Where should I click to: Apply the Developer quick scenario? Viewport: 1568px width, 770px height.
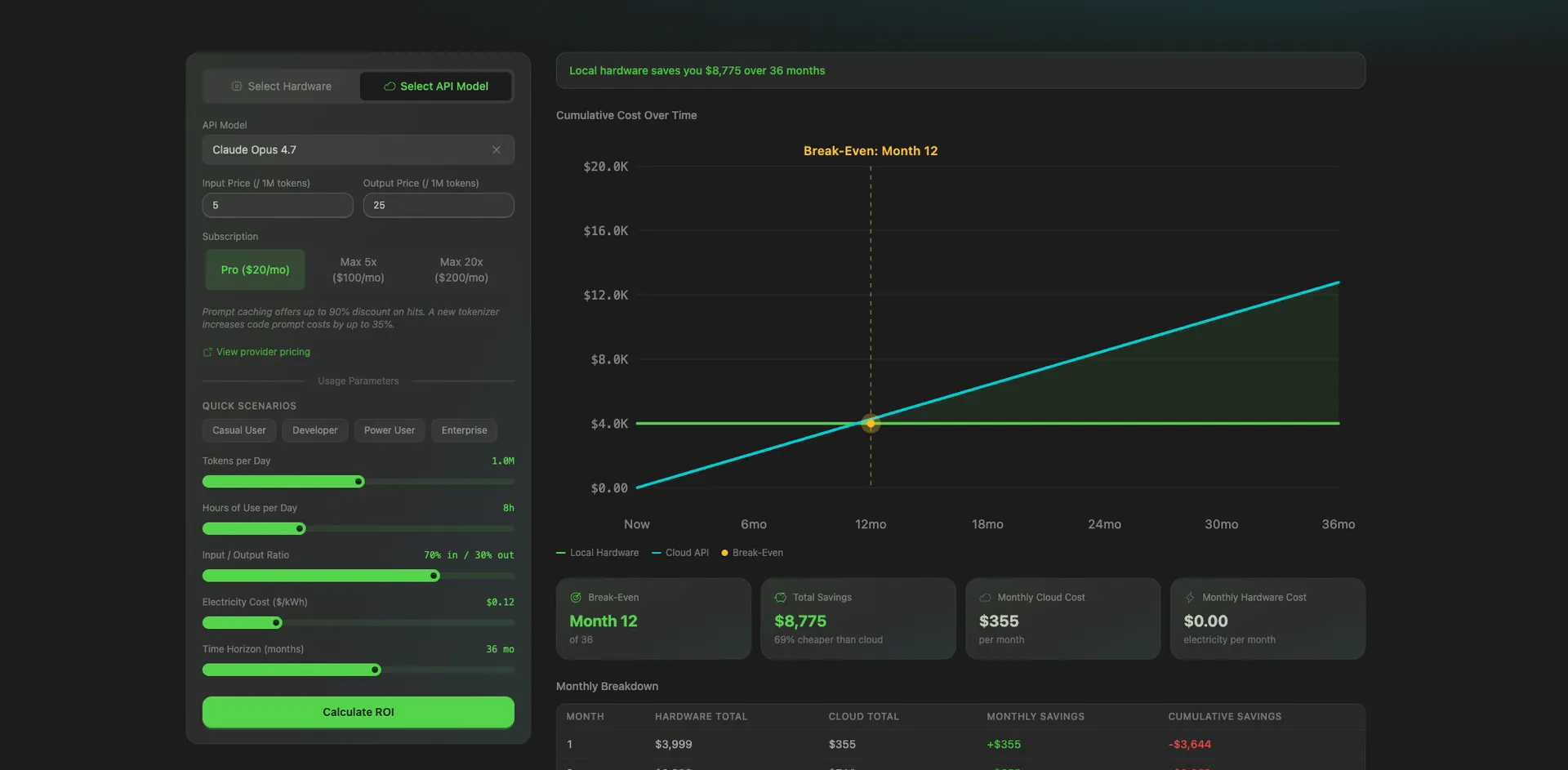coord(314,430)
